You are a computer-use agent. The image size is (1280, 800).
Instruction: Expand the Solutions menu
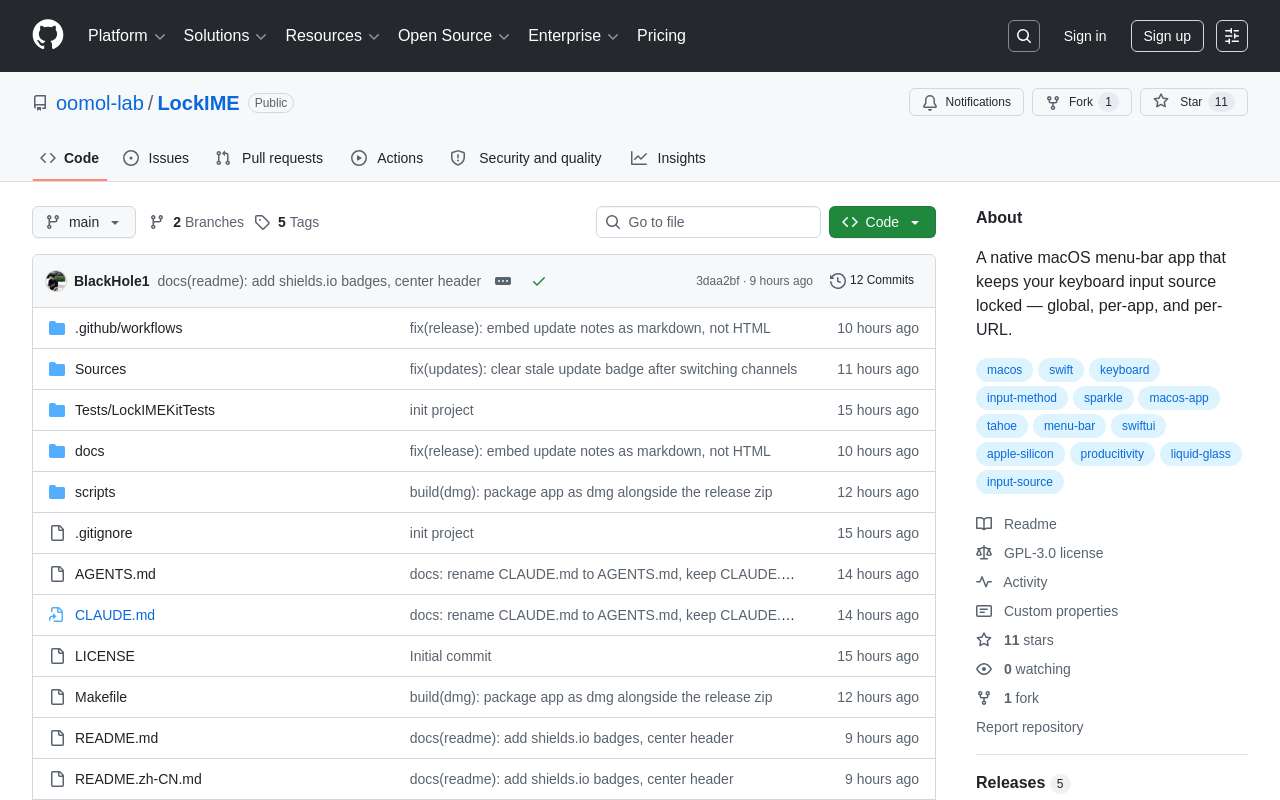[x=225, y=36]
